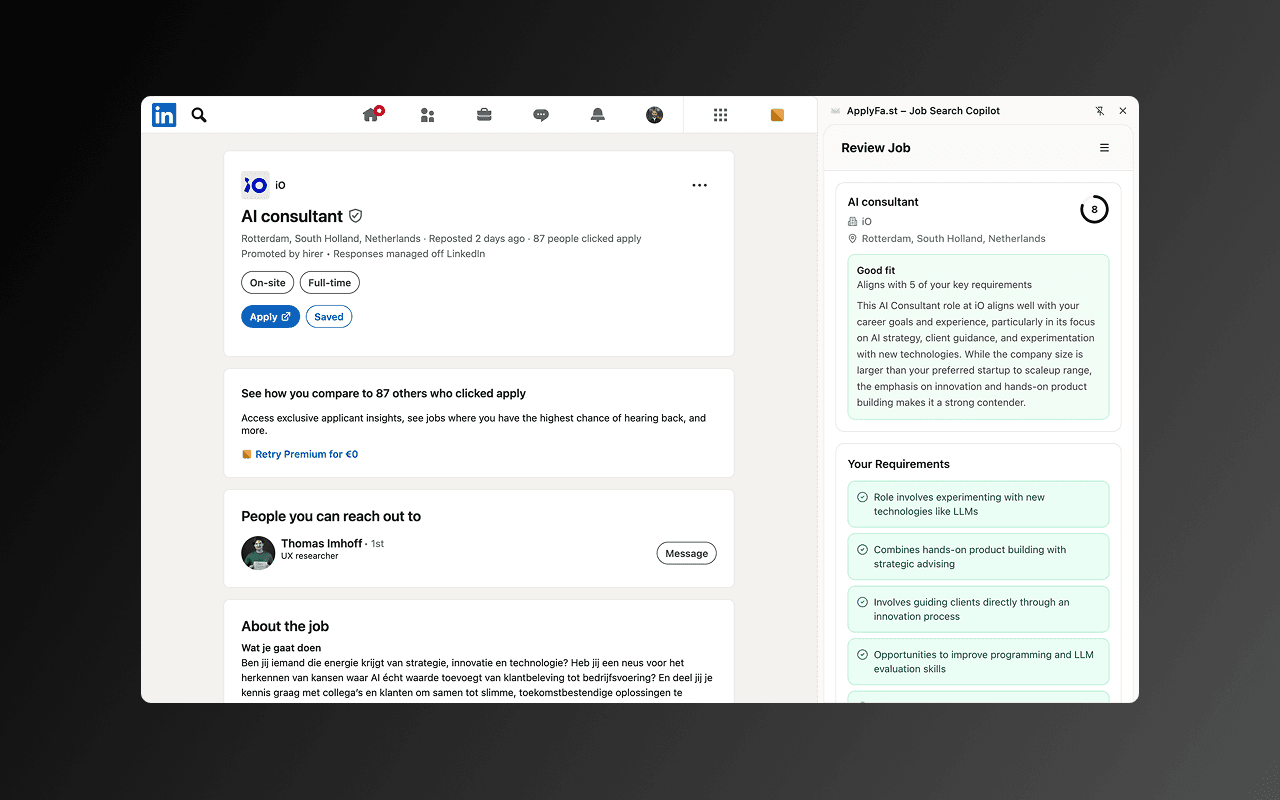This screenshot has height=800, width=1280.
Task: Open the For Business grid icon
Action: pos(720,115)
